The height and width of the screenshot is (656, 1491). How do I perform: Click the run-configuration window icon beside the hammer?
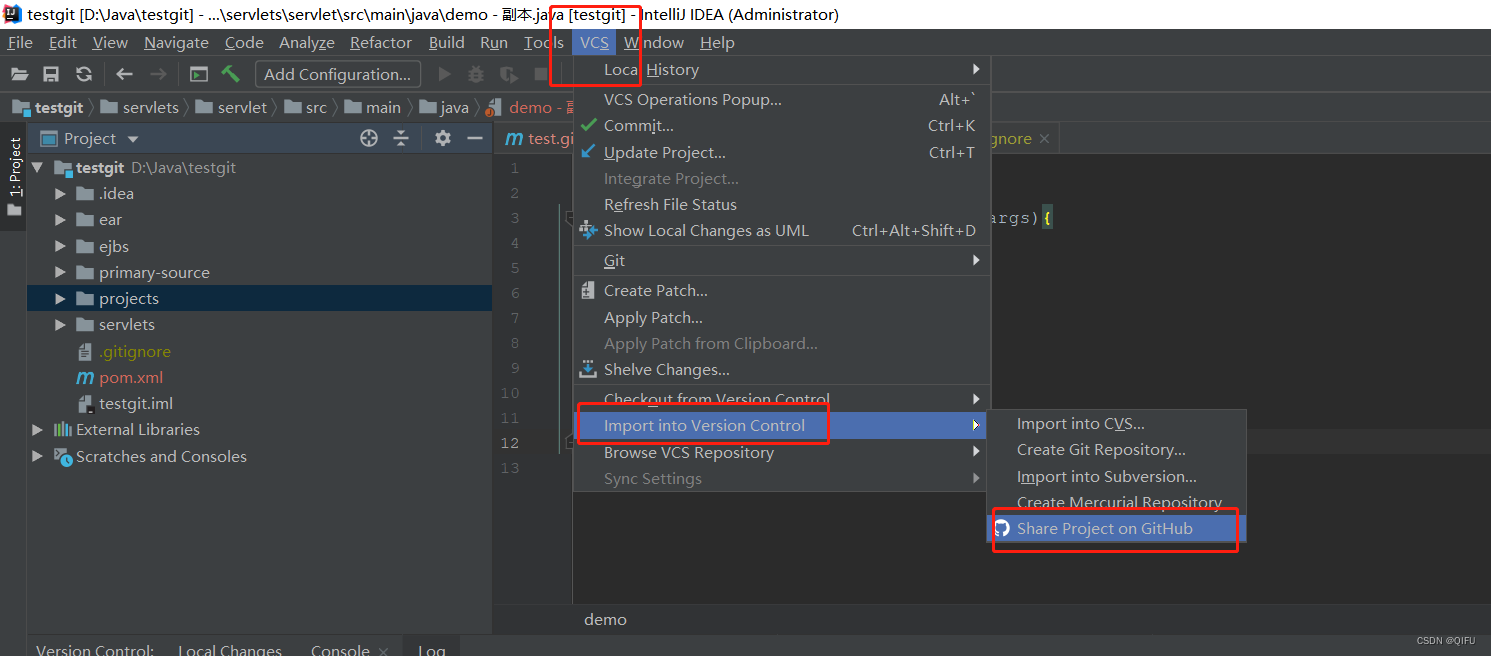point(199,74)
